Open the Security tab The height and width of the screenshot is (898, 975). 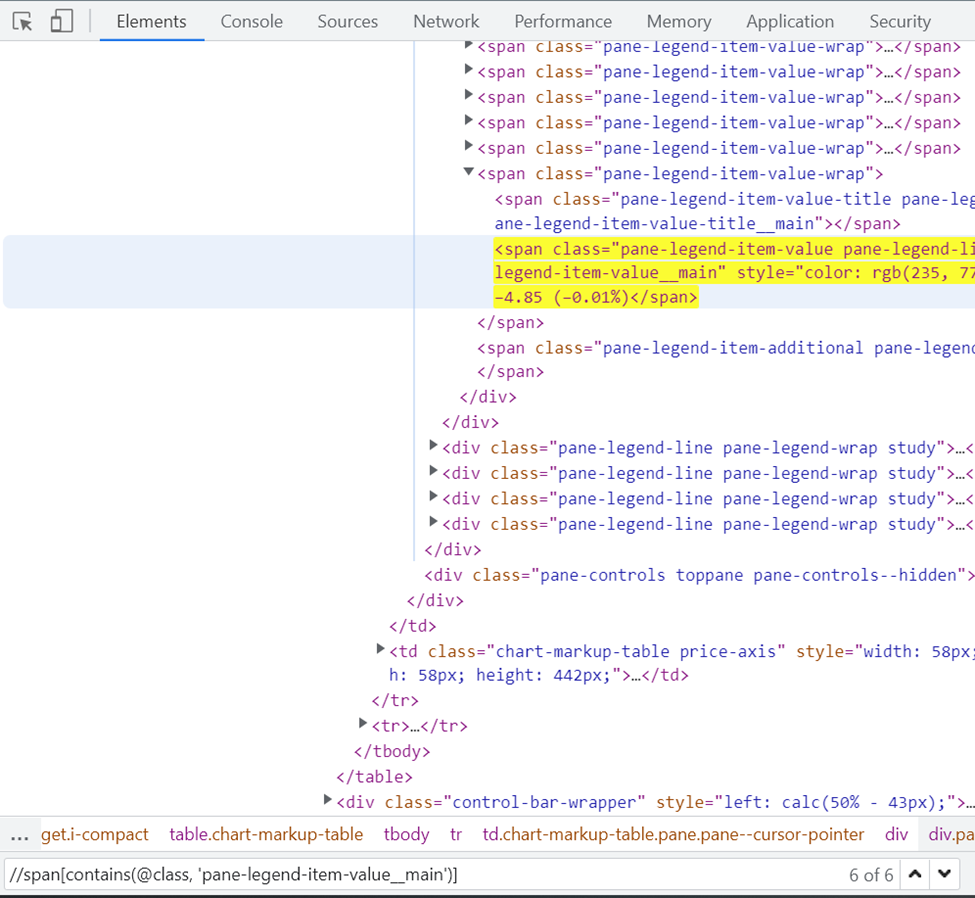(900, 21)
